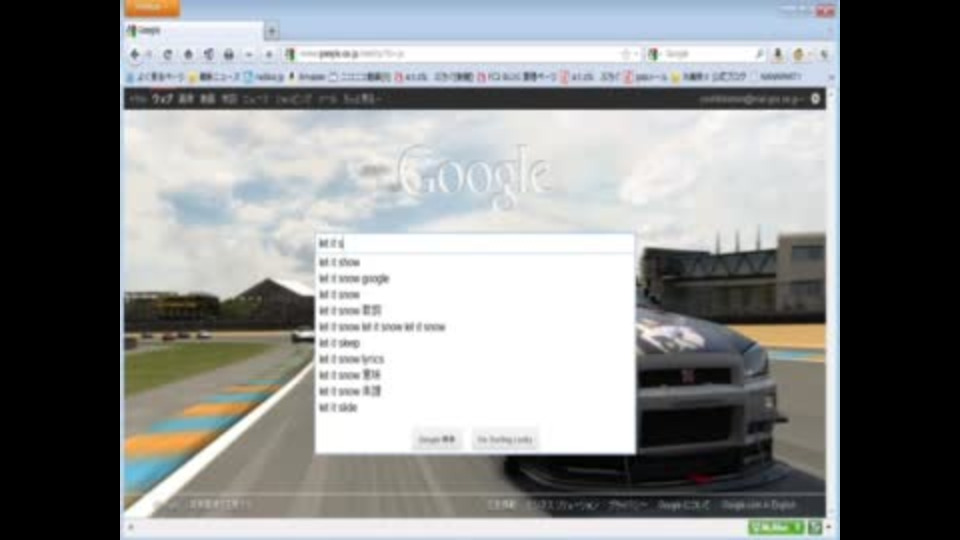
Task: Click the green square status bar icon
Action: click(814, 527)
